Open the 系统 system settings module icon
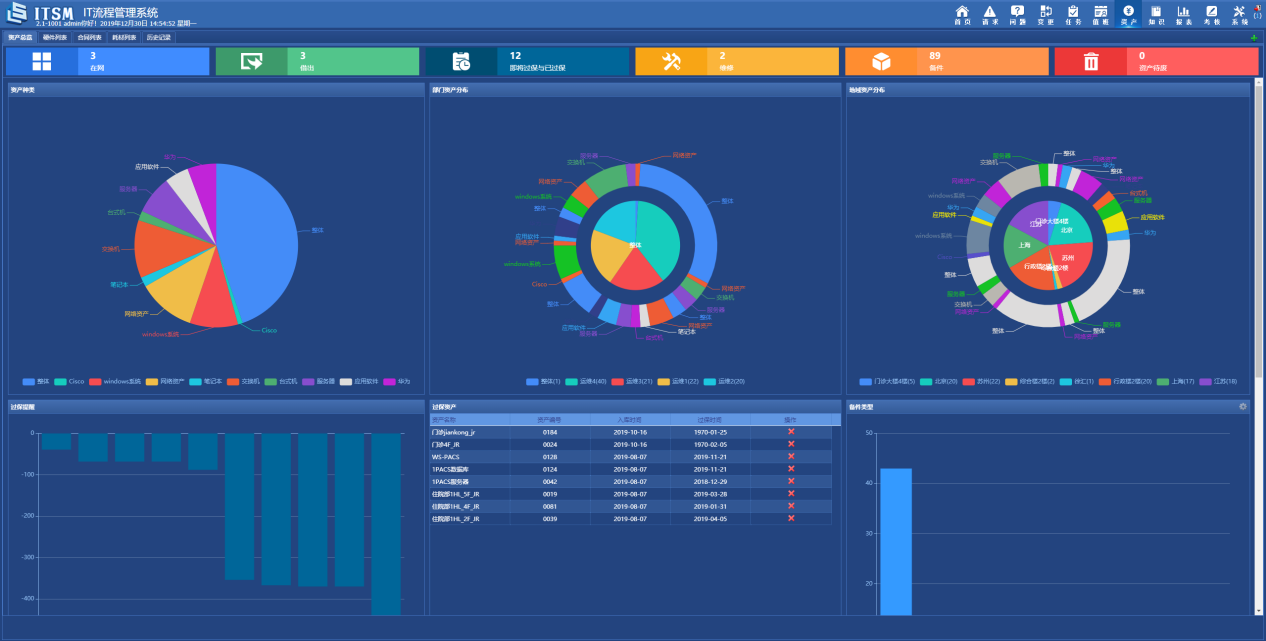The image size is (1266, 641). 1239,14
